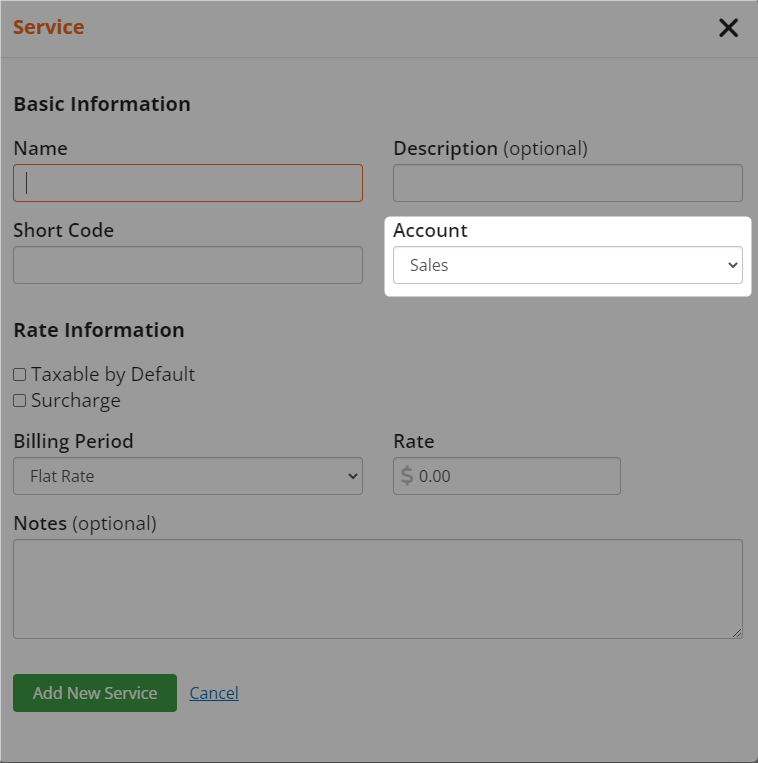
Task: Click the Surcharge label text
Action: point(76,400)
